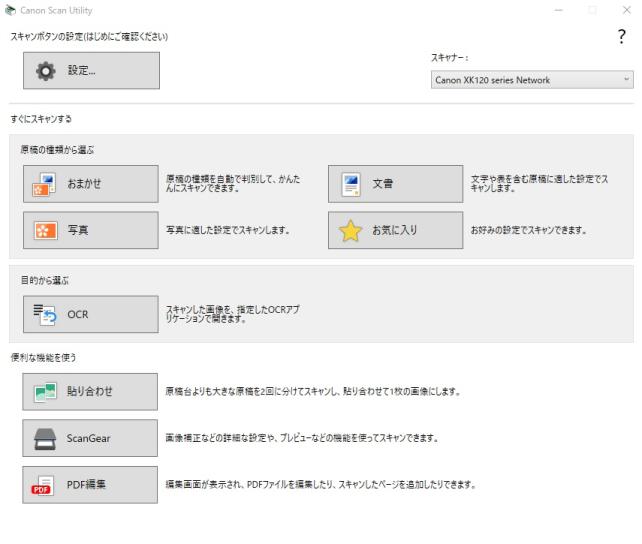Click the 写真 photo scan icon
The width and height of the screenshot is (642, 544).
[45, 230]
